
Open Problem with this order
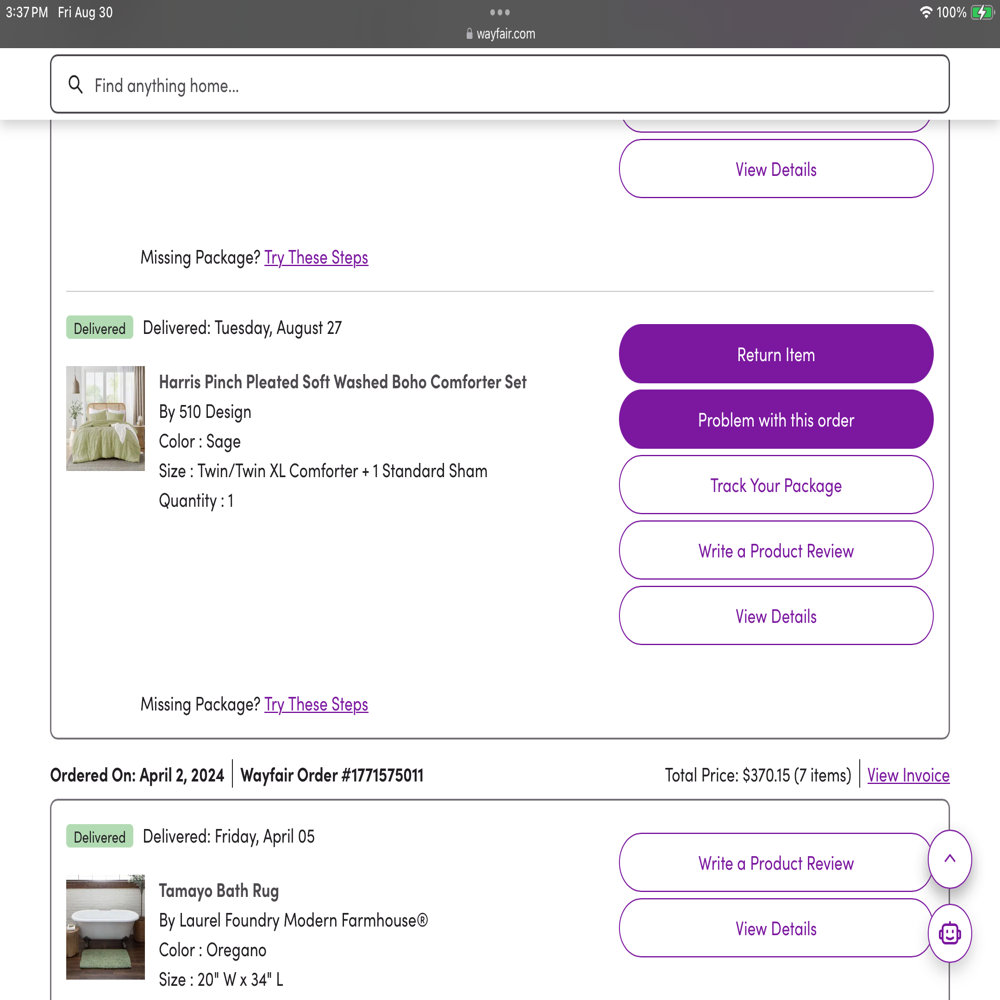pos(776,420)
